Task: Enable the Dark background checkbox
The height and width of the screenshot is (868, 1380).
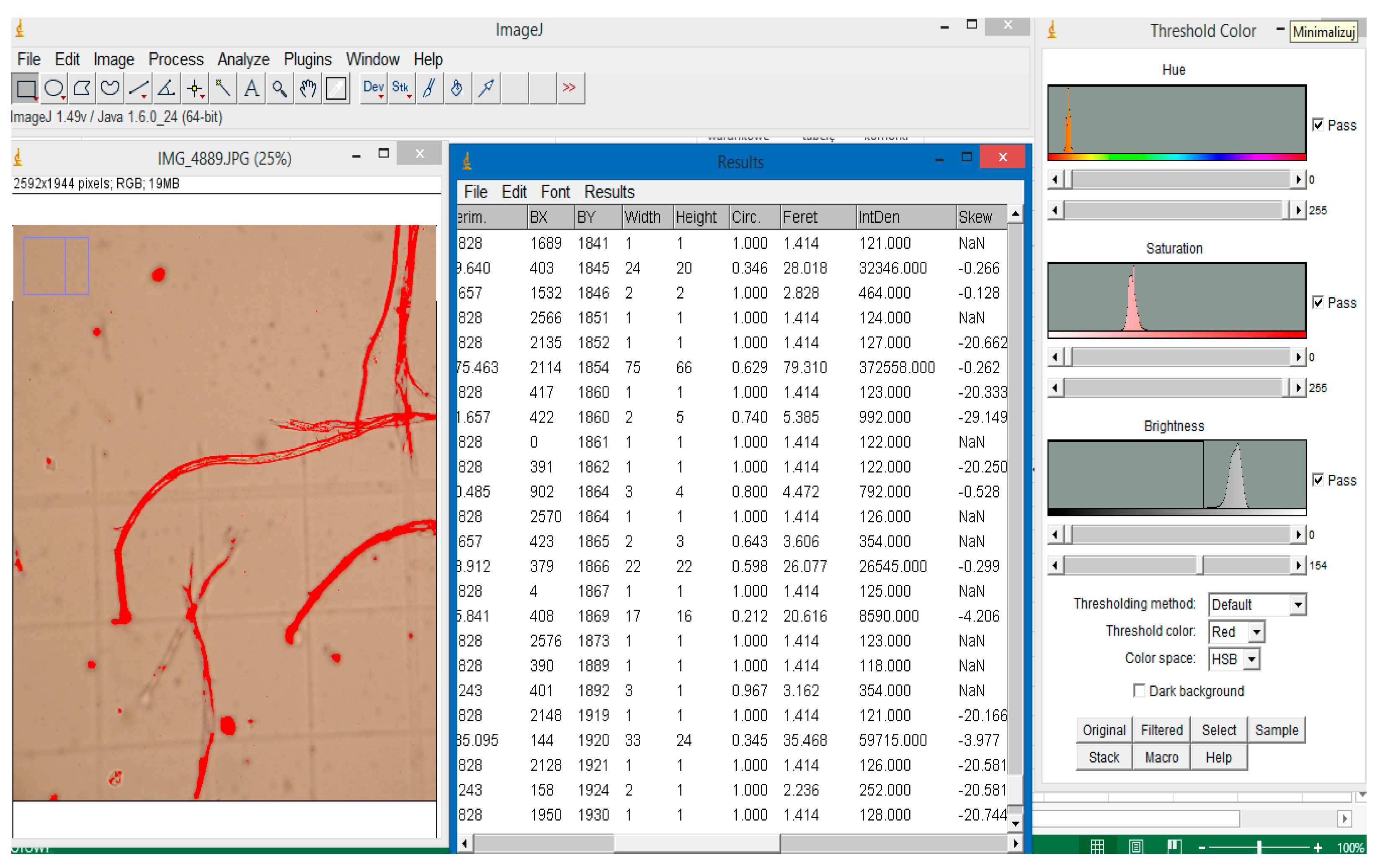Action: pyautogui.click(x=1139, y=690)
